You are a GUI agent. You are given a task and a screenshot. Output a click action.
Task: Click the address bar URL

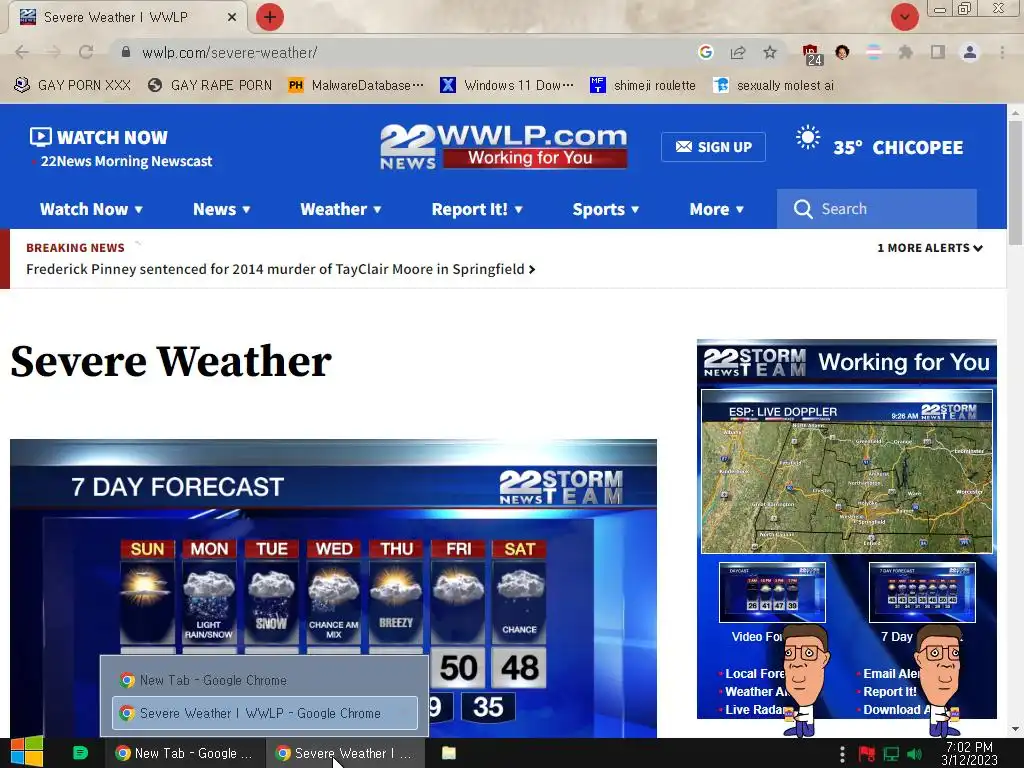pos(230,52)
